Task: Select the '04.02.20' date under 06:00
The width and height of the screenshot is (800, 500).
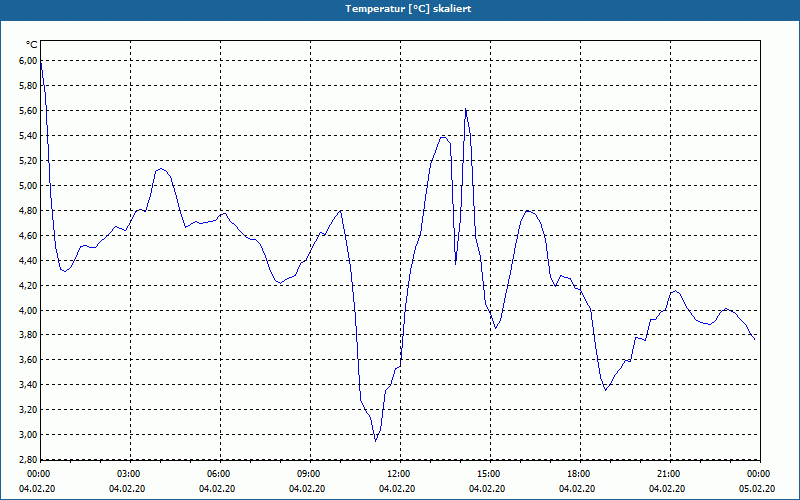Action: click(x=217, y=489)
